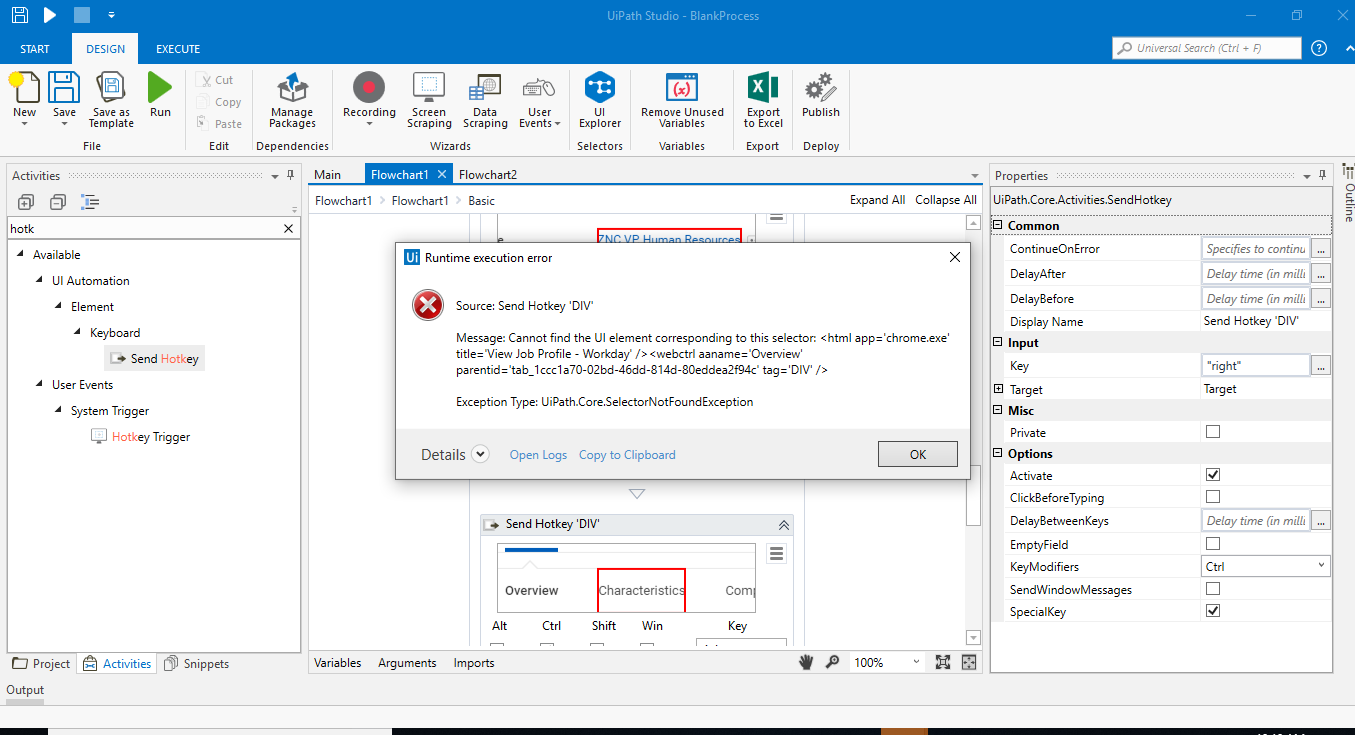The height and width of the screenshot is (735, 1355).
Task: Click OK in the Runtime execution error dialog
Action: click(918, 454)
